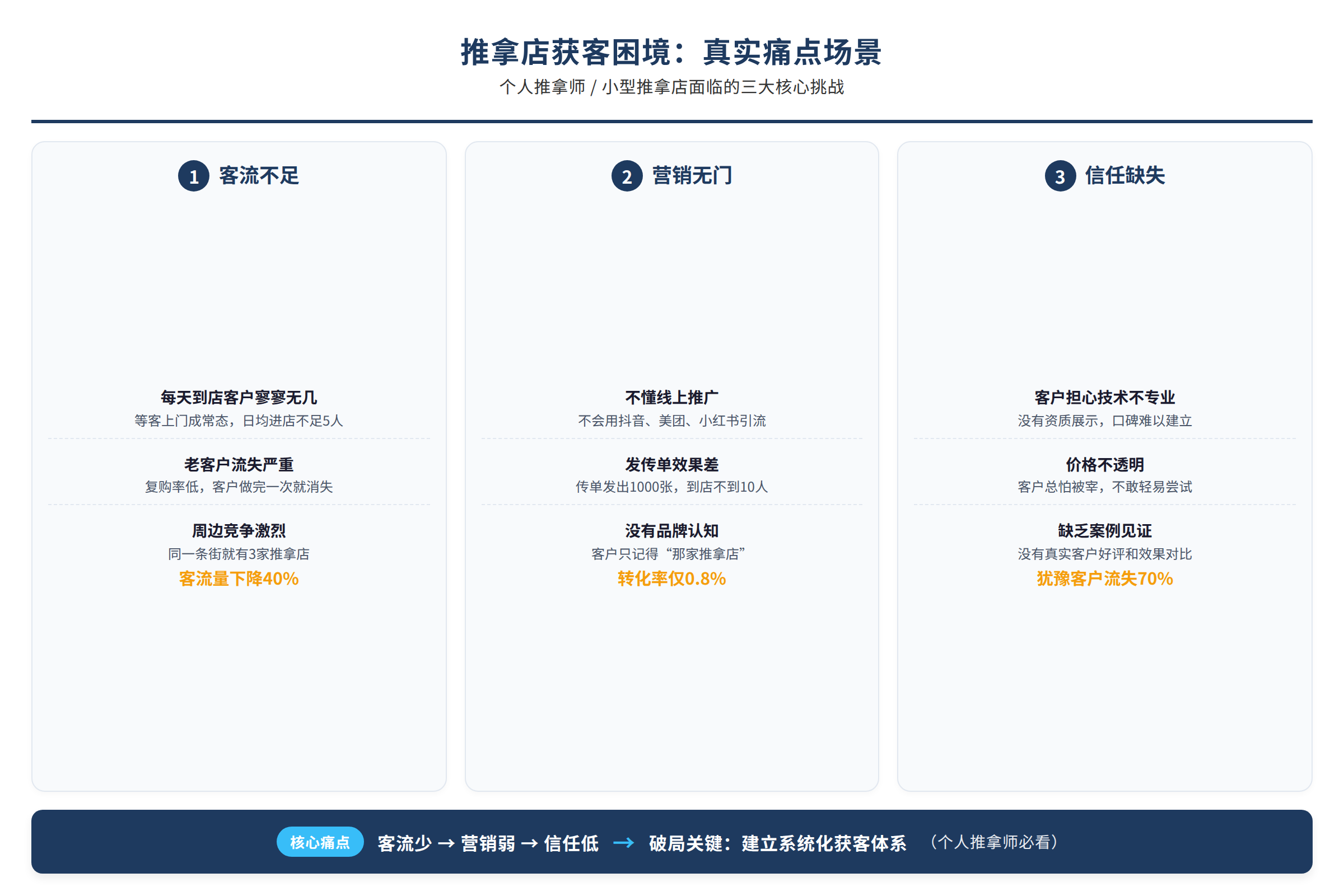The image size is (1344, 896).
Task: Click 客户总怕被宰，不敢轻易尝试
Action: coord(1104,487)
